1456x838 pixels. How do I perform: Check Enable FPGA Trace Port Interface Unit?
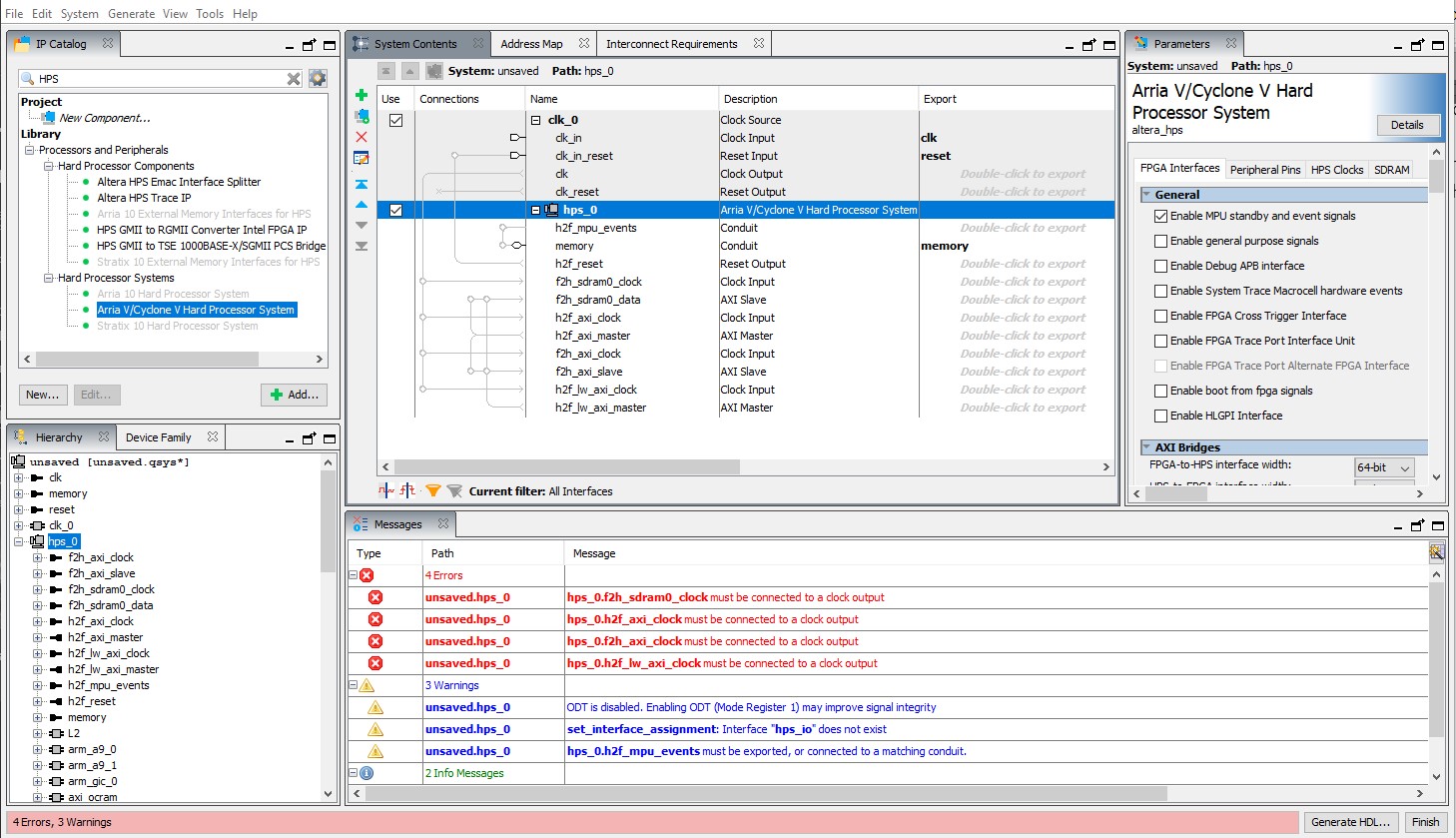coord(1160,341)
